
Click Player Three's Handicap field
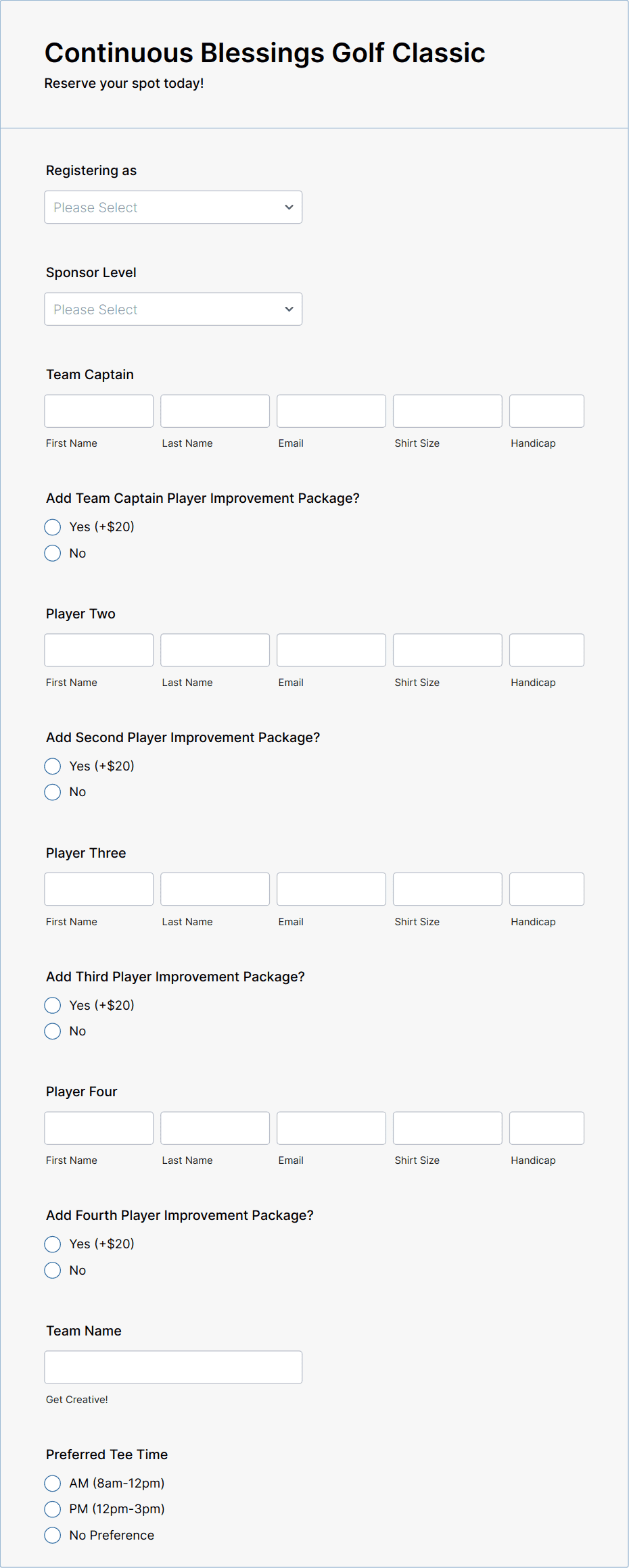click(x=546, y=889)
